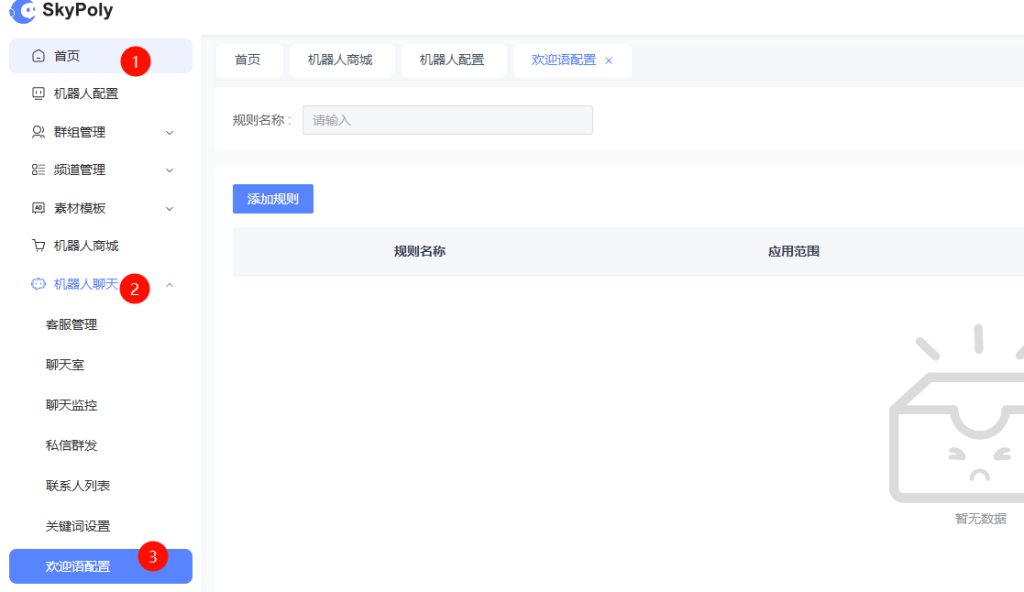Close the 欢迎语配置 tab
Viewport: 1024px width, 592px height.
coord(609,61)
